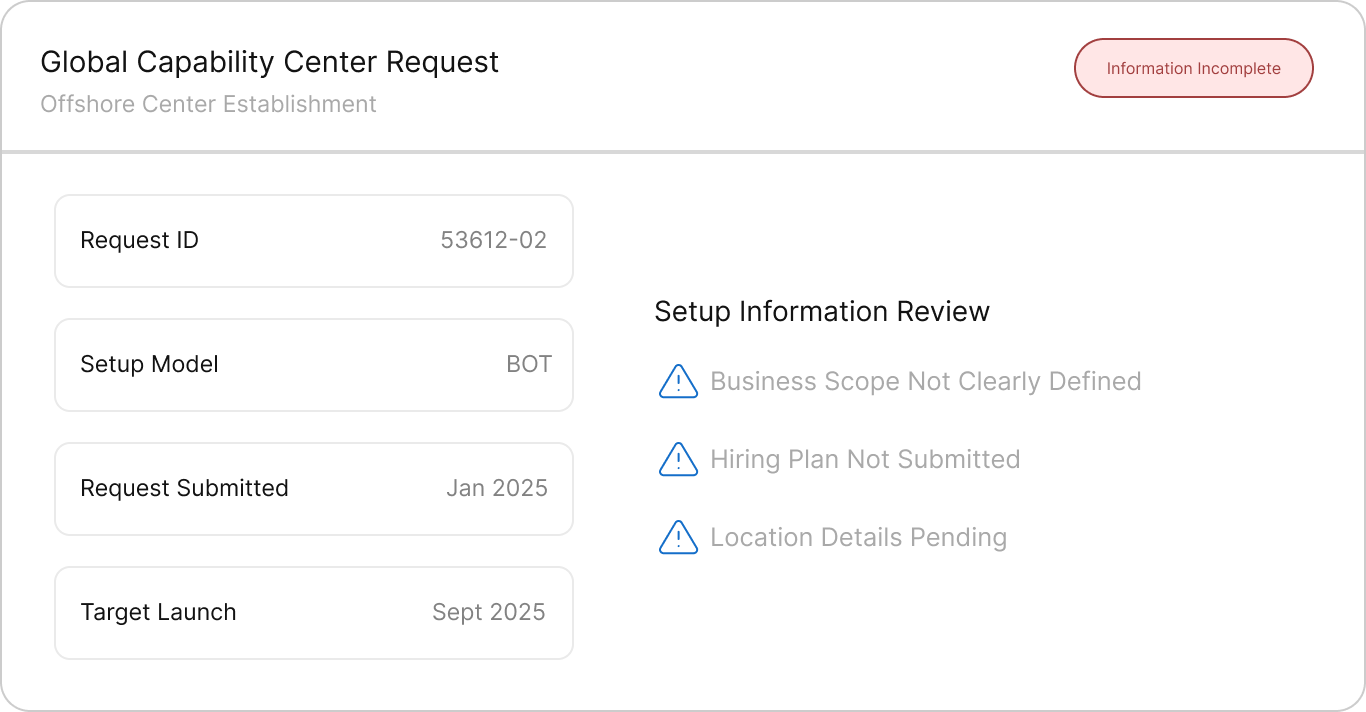Viewport: 1366px width, 712px height.
Task: Click warning triangle beside Location Details Pending
Action: click(678, 538)
